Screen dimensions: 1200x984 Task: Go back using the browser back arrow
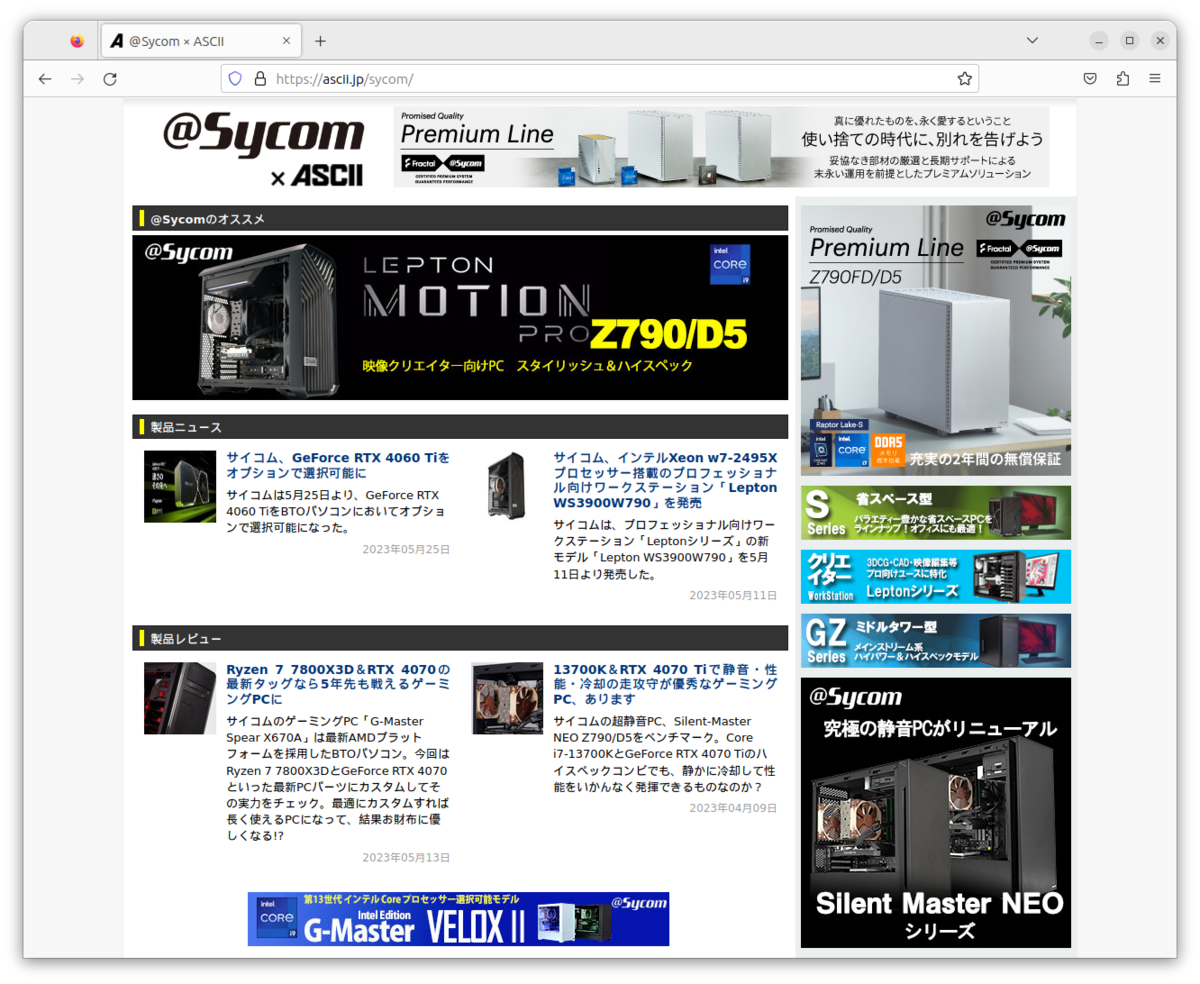click(44, 79)
